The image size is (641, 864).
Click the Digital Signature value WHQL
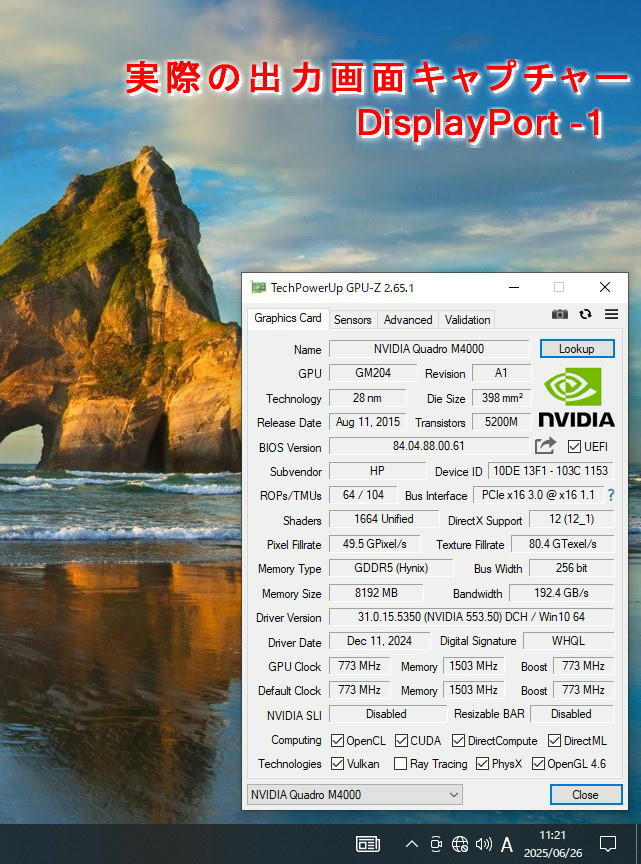tap(568, 641)
